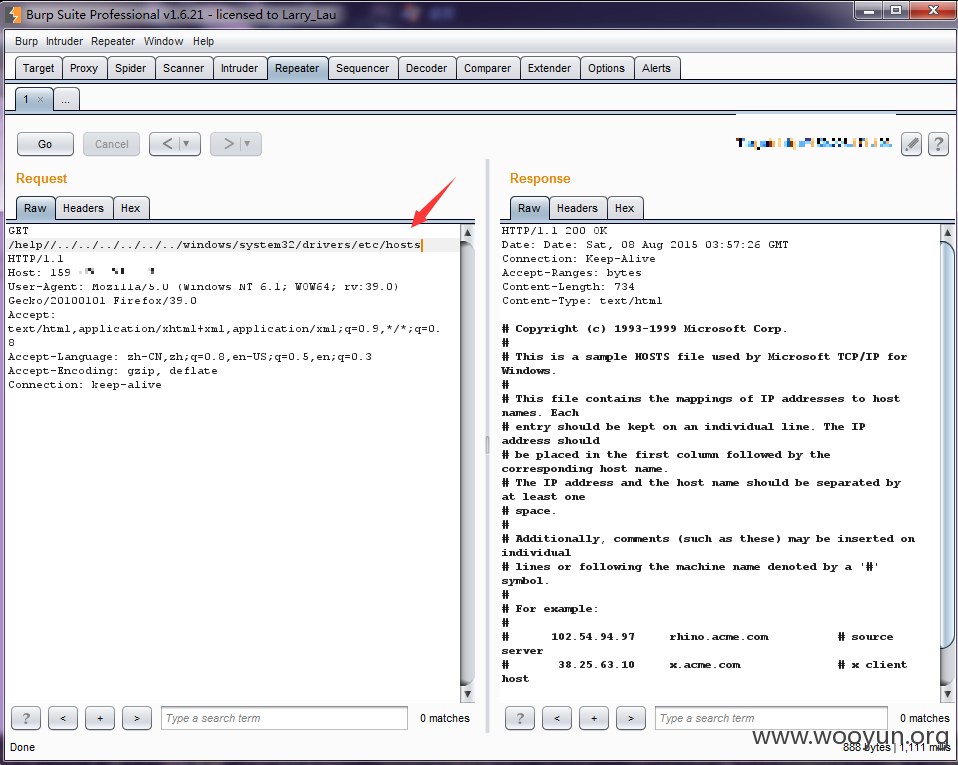Open the back history dropdown arrow
Image resolution: width=958 pixels, height=765 pixels.
point(187,144)
